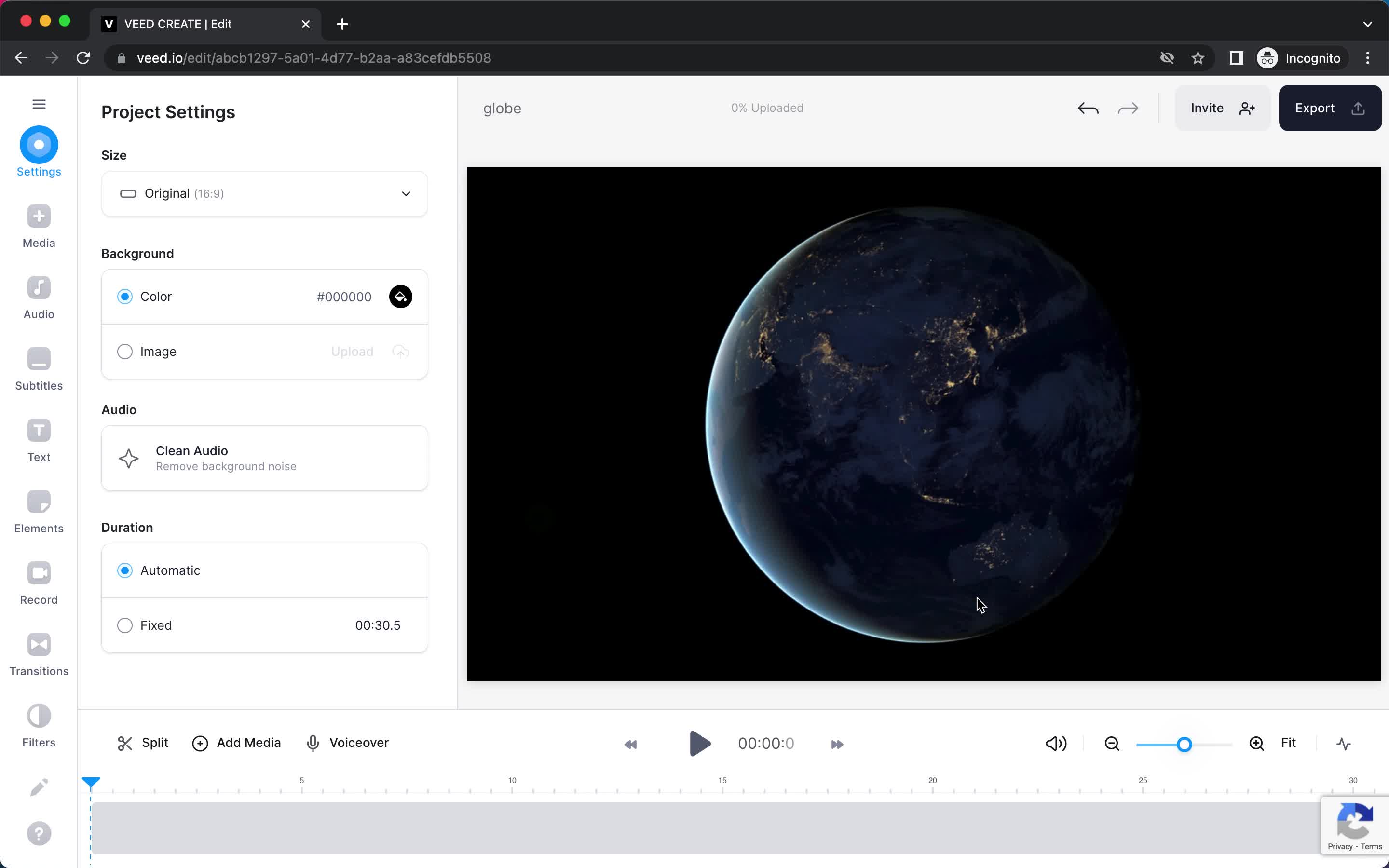Viewport: 1389px width, 868px height.
Task: Zoom in the timeline
Action: pos(1256,744)
